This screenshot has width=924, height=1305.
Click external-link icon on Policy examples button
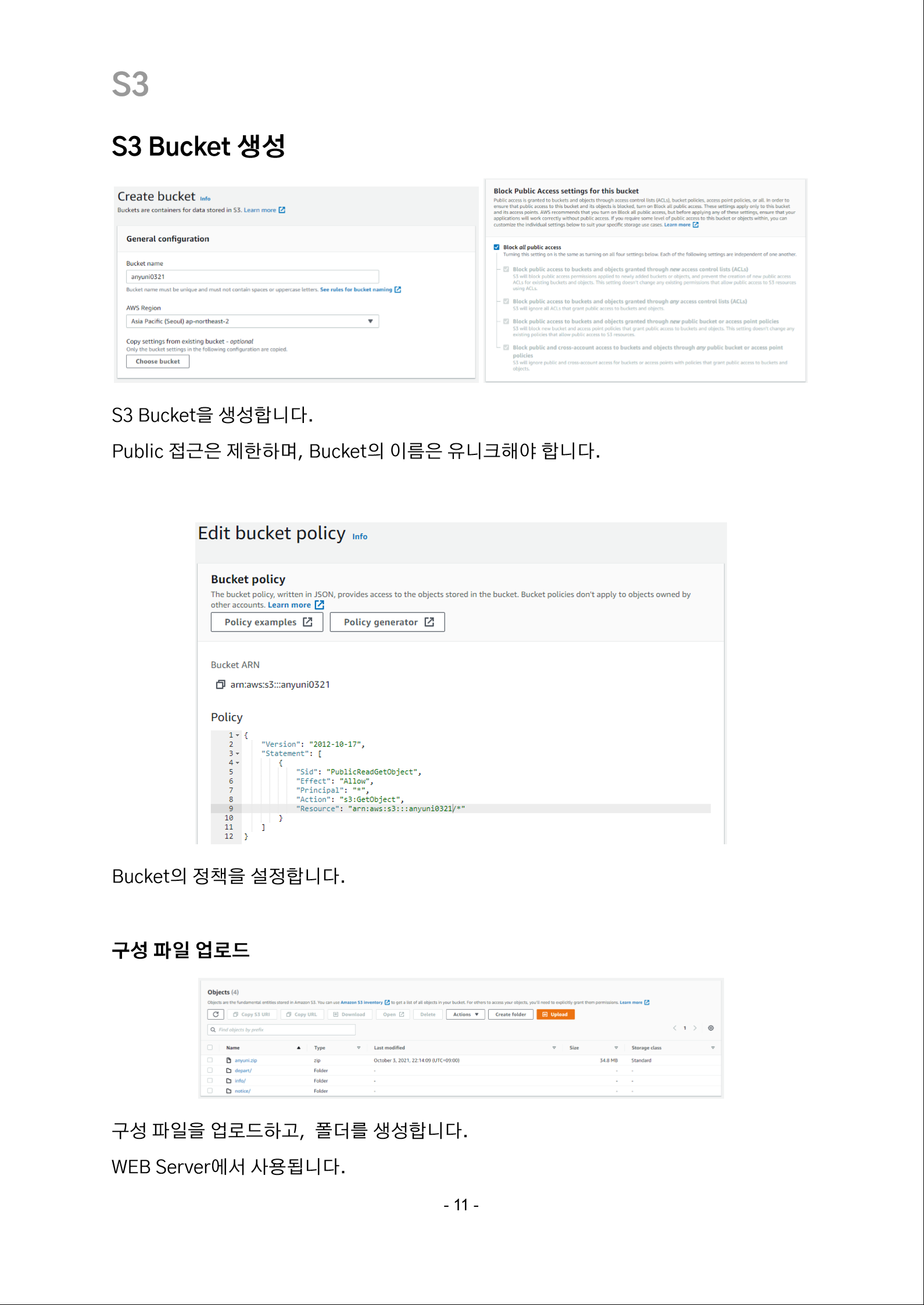tap(308, 622)
